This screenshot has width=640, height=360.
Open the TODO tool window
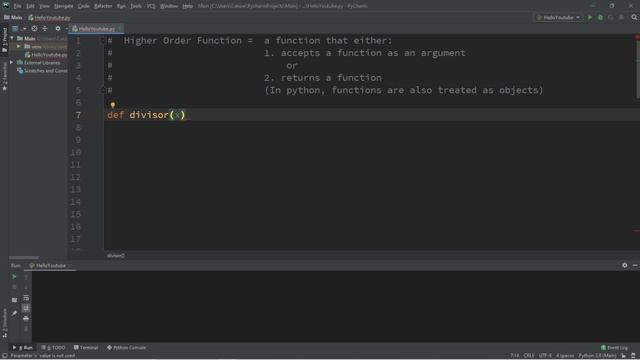click(x=53, y=348)
